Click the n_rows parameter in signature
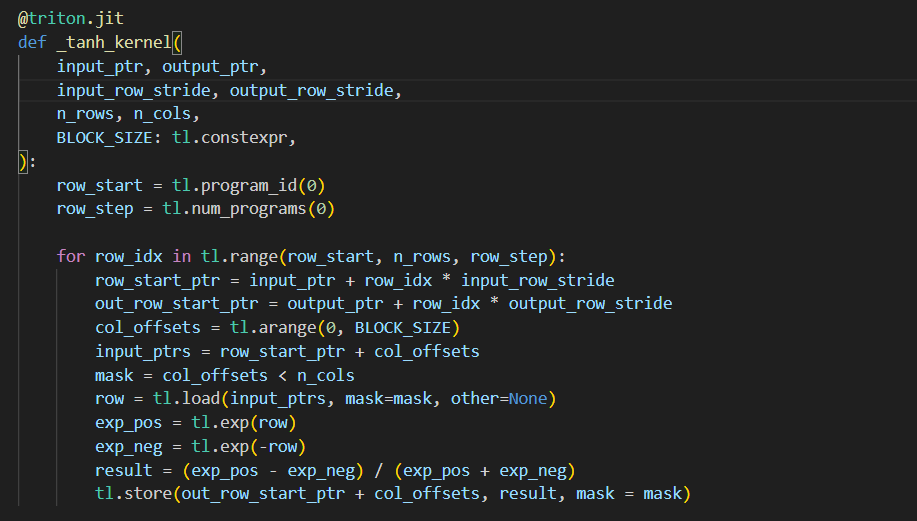917x521 pixels. coord(85,114)
